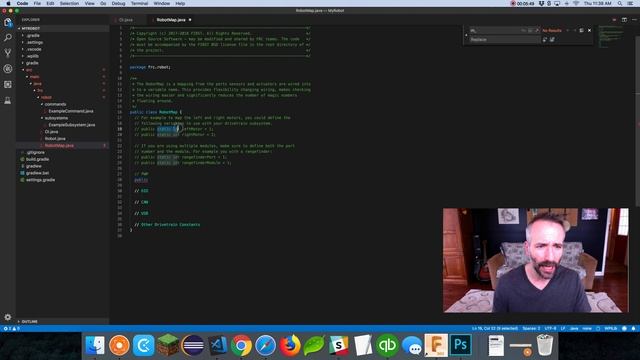Viewport: 640px width, 360px height.
Task: Open the Source Control view
Action: (8, 53)
